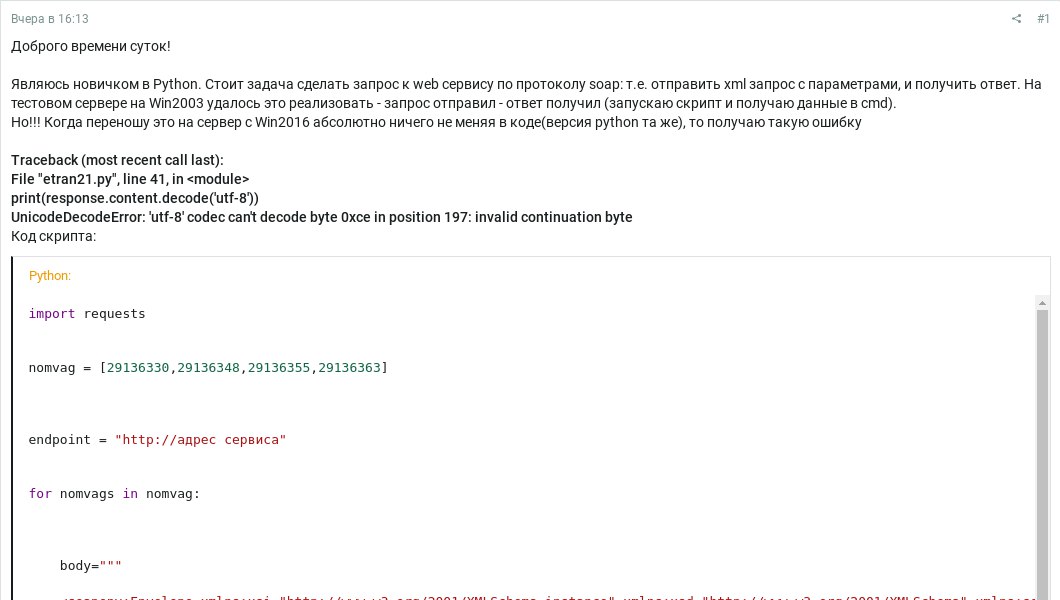Open the #1 post permalink
This screenshot has width=1060, height=600.
tap(1043, 19)
